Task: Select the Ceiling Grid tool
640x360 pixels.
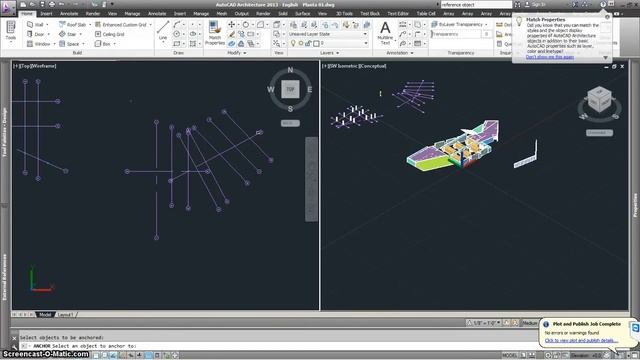Action: coord(109,34)
